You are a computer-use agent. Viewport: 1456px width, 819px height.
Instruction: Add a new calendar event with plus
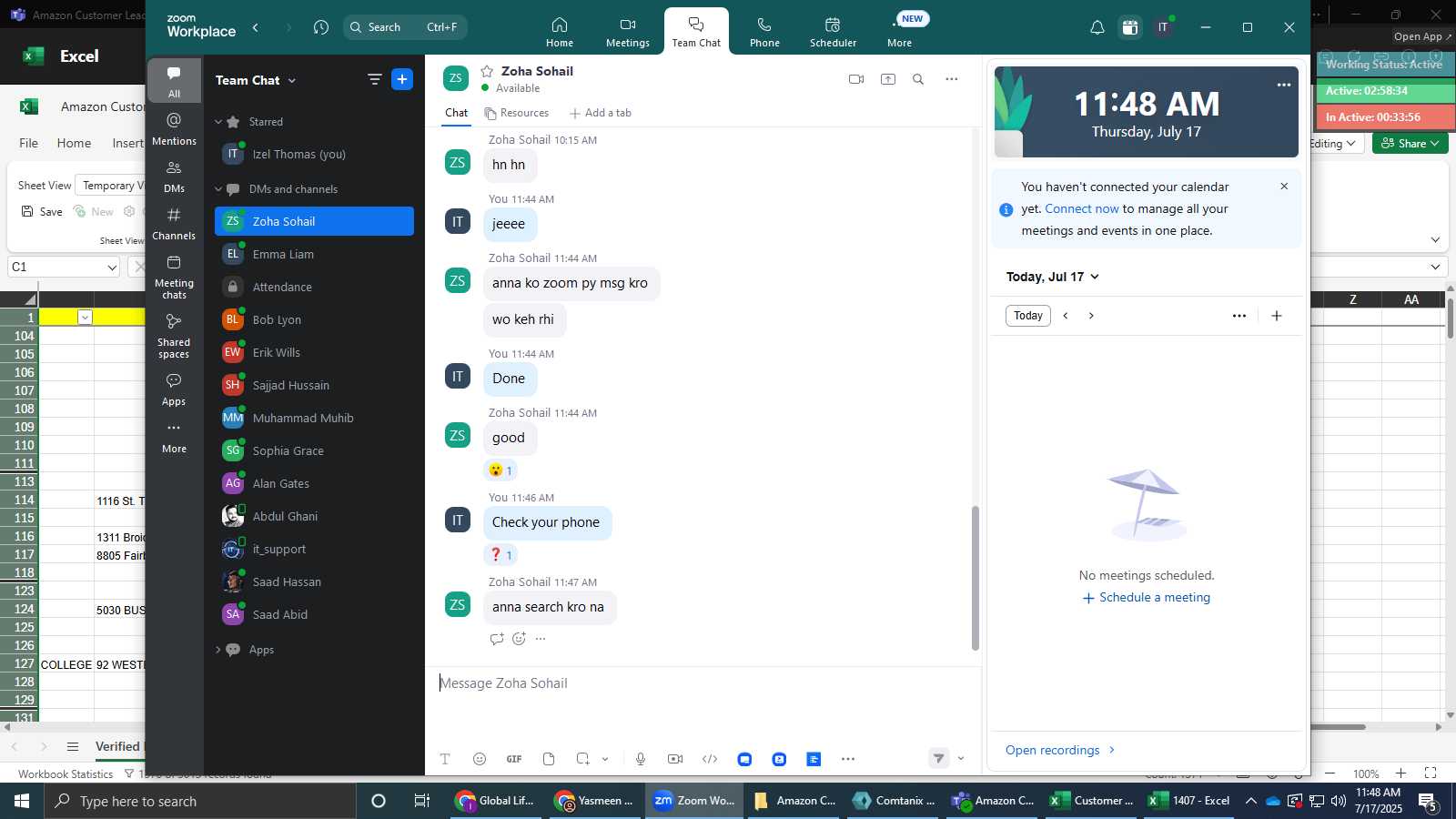pos(1277,316)
